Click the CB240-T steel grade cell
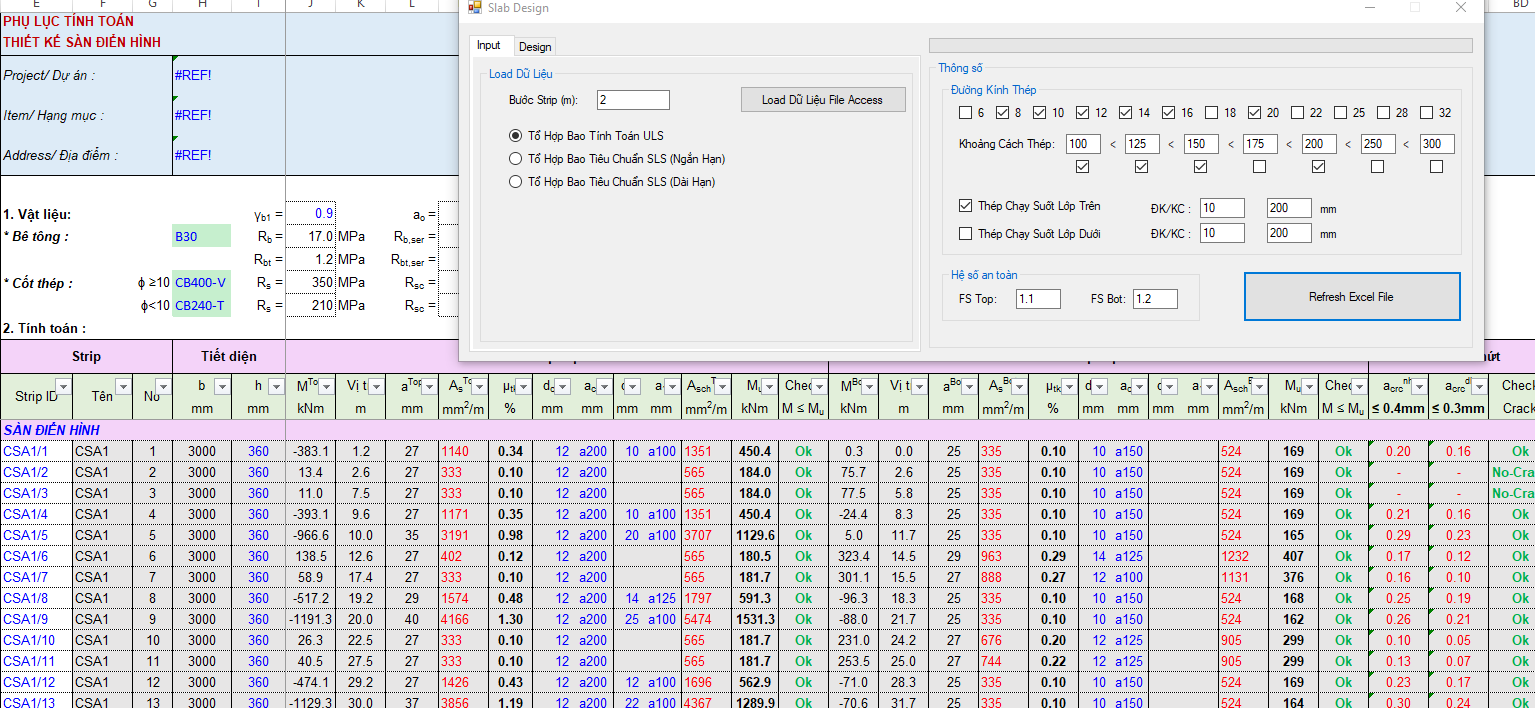The width and height of the screenshot is (1535, 708). pyautogui.click(x=201, y=305)
